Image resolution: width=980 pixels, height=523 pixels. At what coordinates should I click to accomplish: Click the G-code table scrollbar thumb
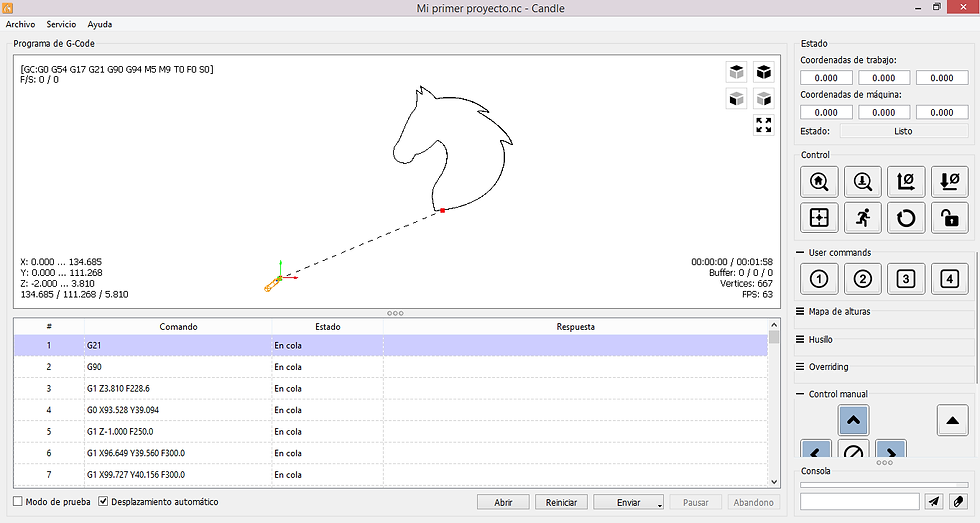coord(774,337)
